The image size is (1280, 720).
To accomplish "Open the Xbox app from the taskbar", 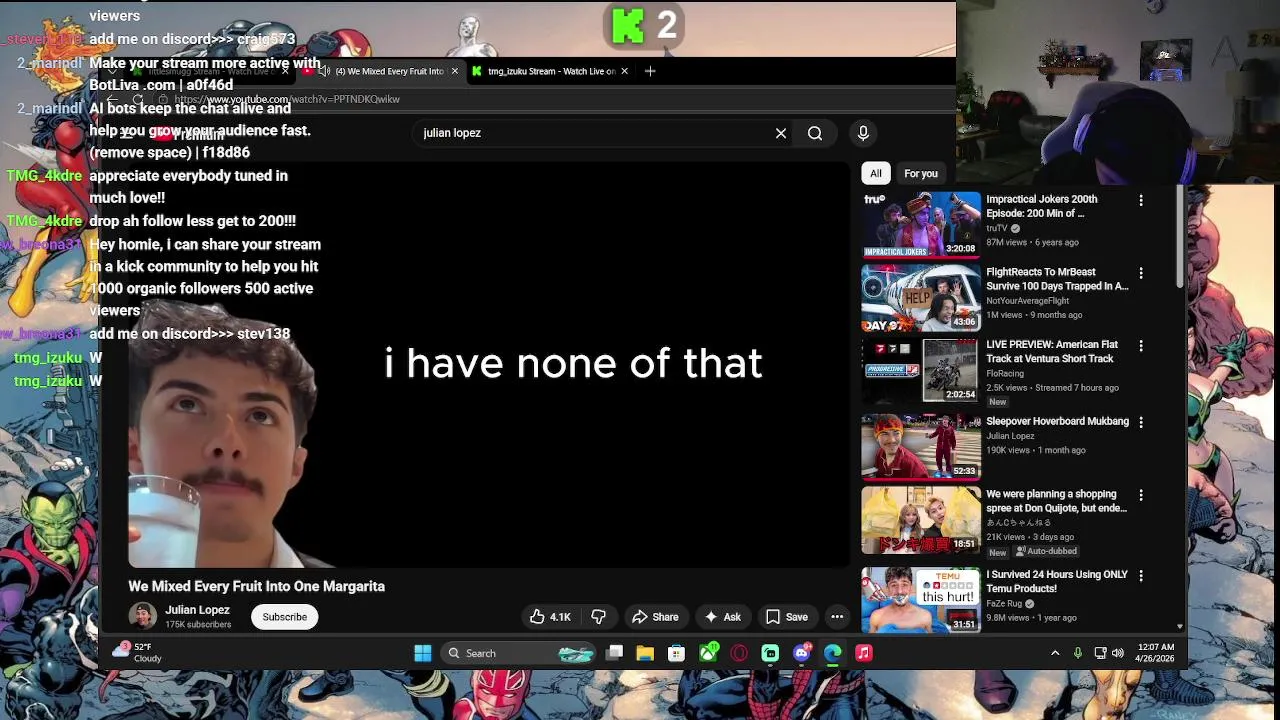I will (708, 653).
